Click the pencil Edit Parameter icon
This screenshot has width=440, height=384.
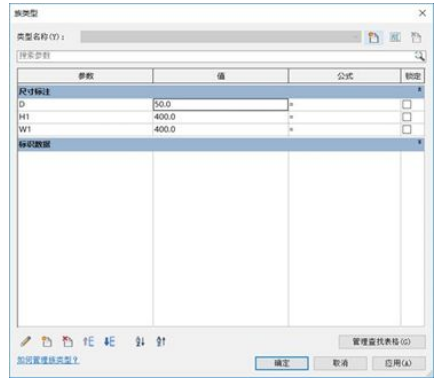coord(26,341)
